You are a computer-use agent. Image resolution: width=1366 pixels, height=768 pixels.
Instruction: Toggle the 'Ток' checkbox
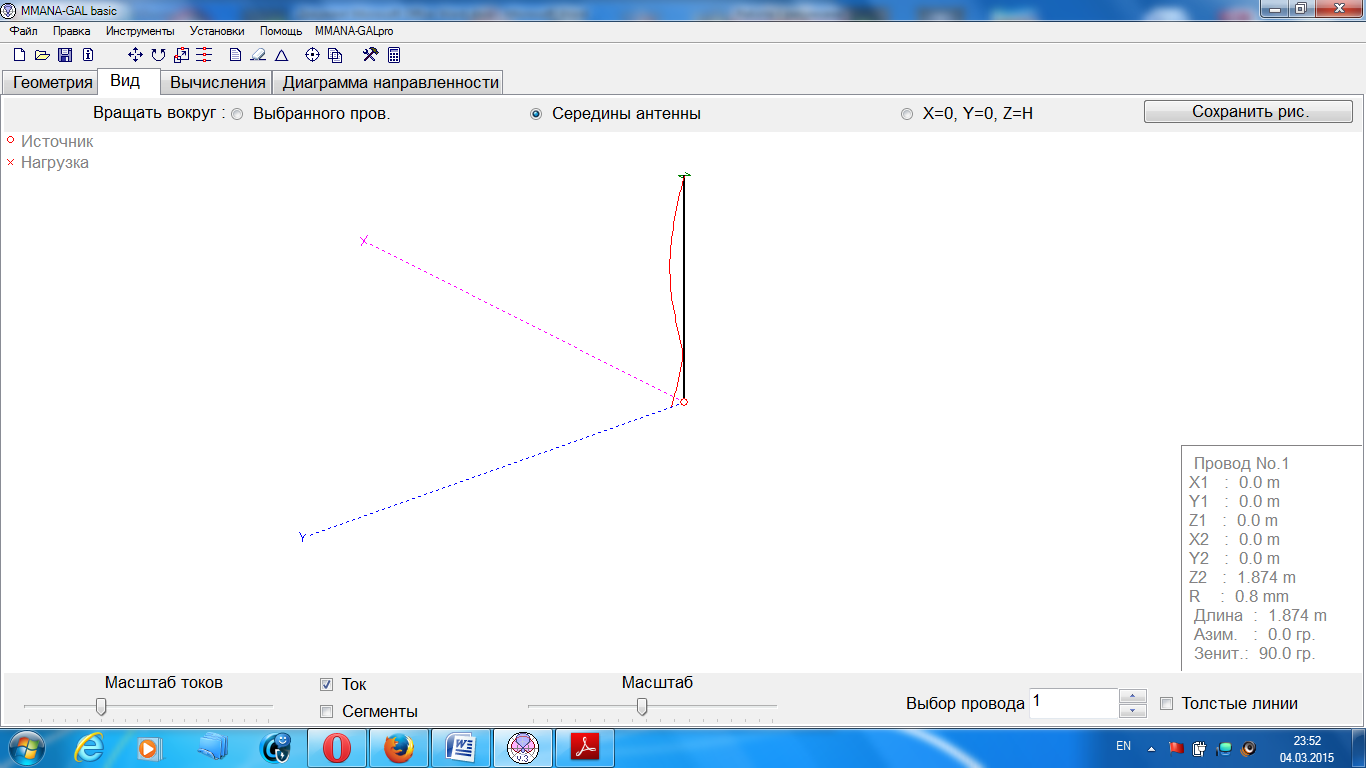(326, 685)
